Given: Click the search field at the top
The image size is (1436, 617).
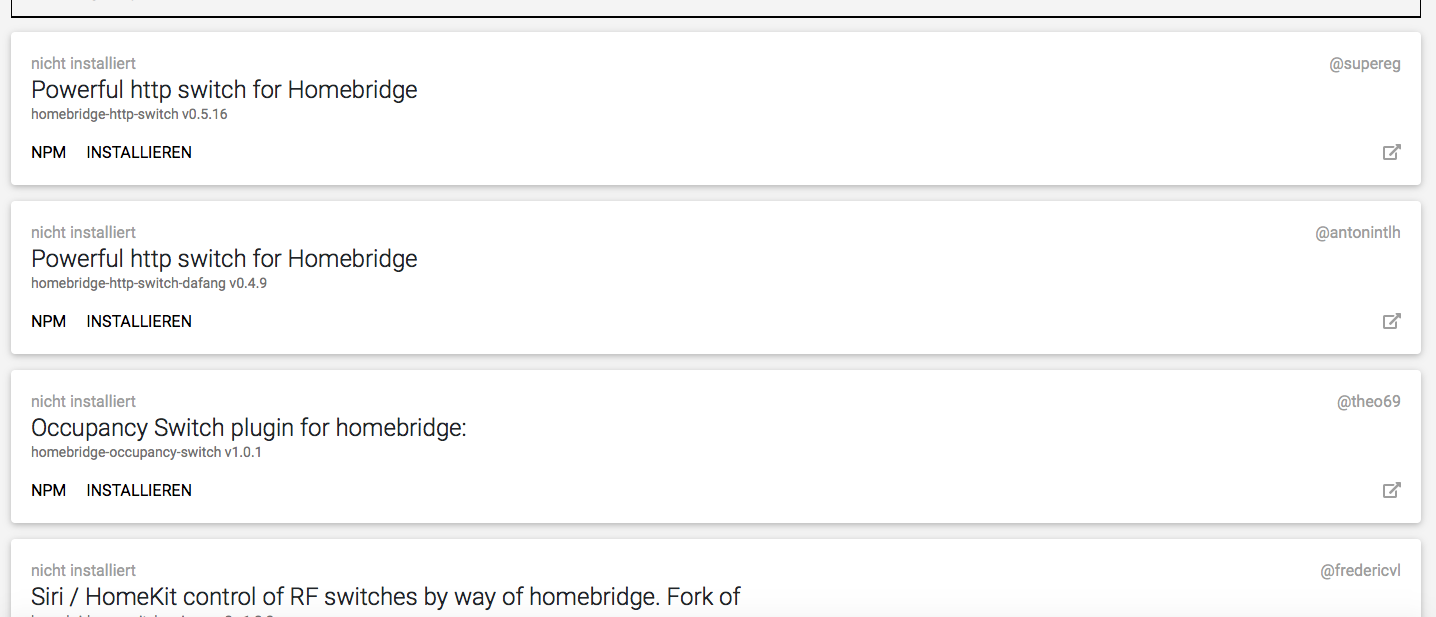Looking at the screenshot, I should click(x=715, y=8).
